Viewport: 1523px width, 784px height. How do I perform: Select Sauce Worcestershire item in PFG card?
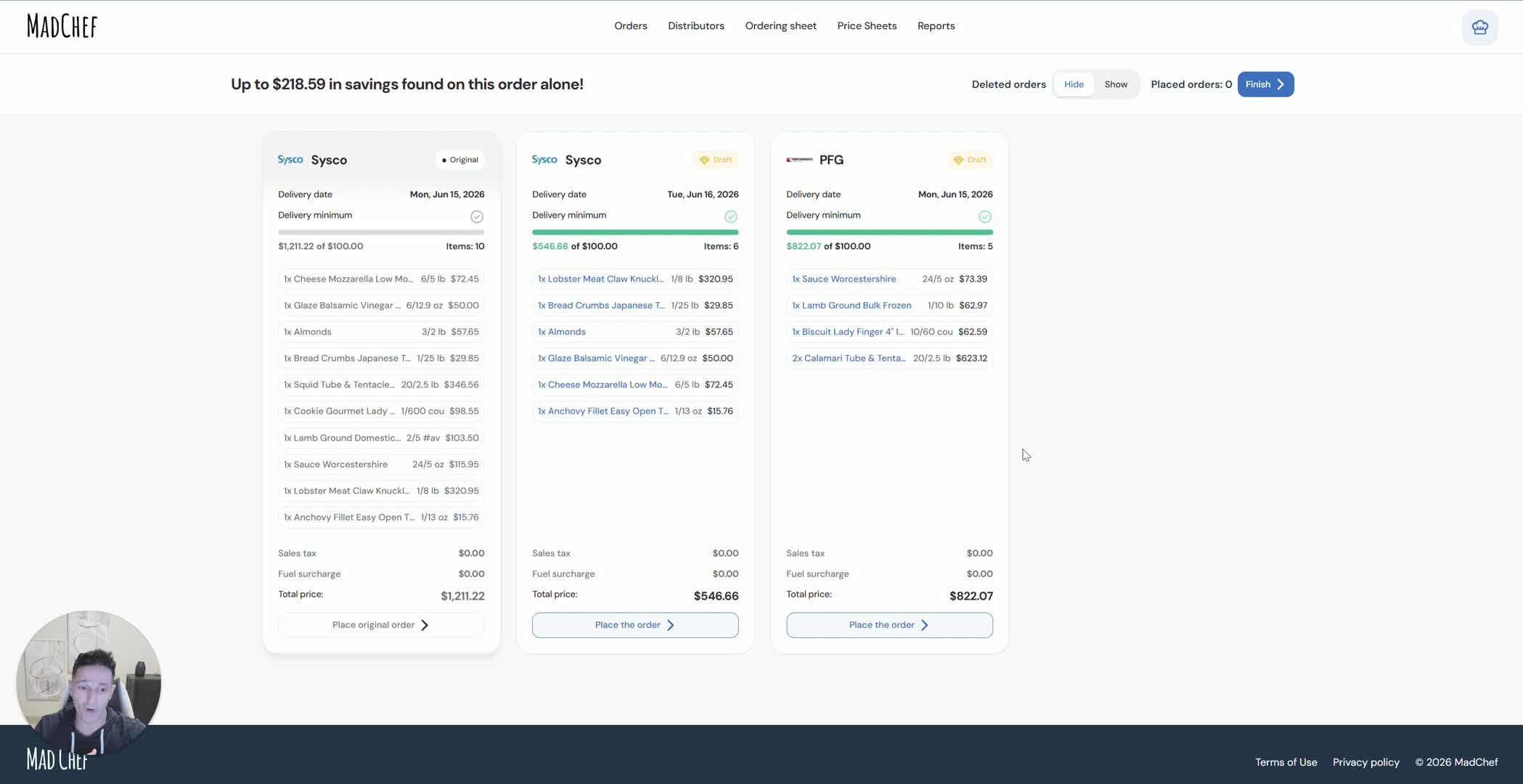pos(889,279)
